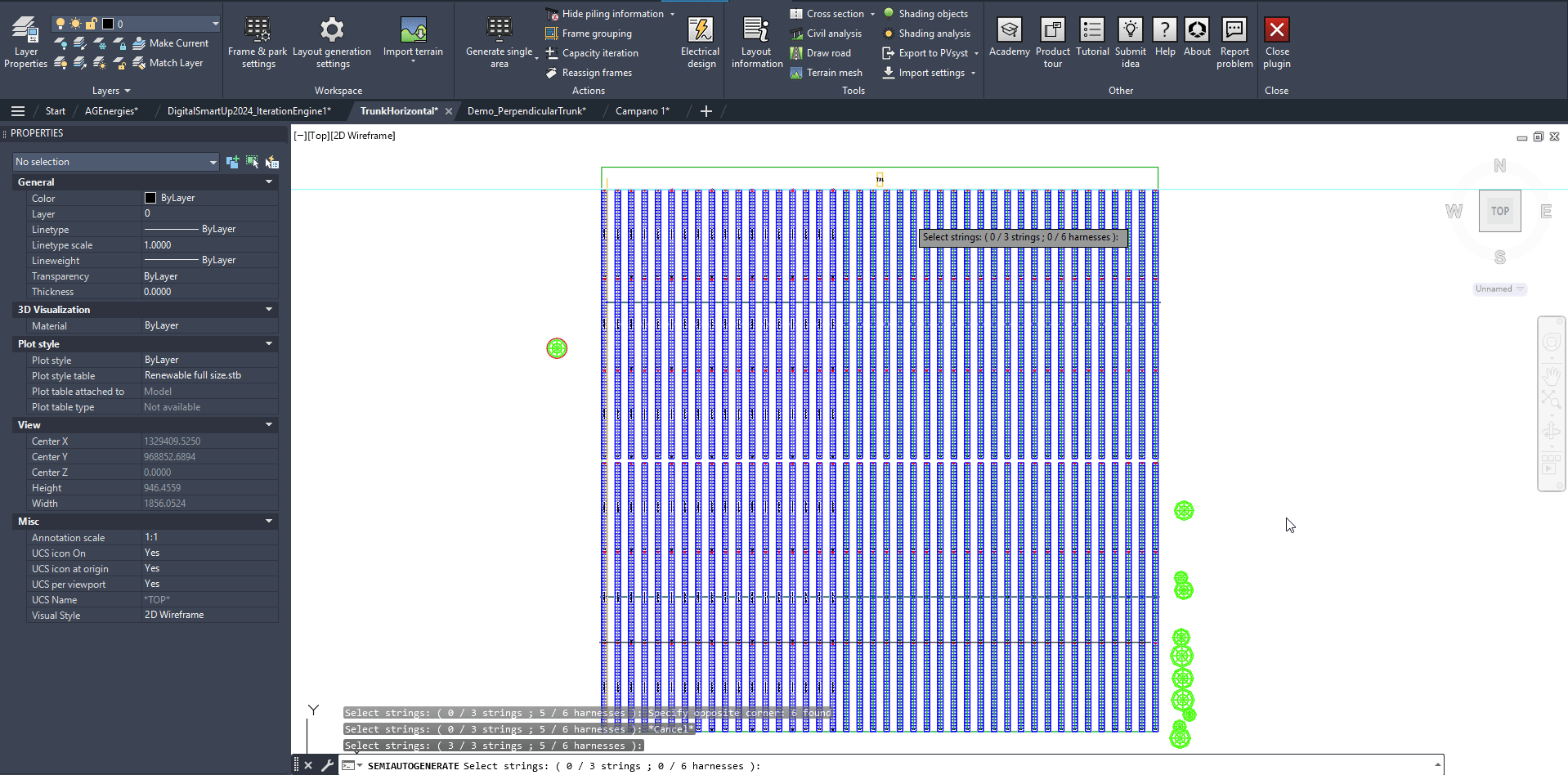Toggle layer 0 freeze sun icon
Image resolution: width=1568 pixels, height=775 pixels.
coord(75,24)
